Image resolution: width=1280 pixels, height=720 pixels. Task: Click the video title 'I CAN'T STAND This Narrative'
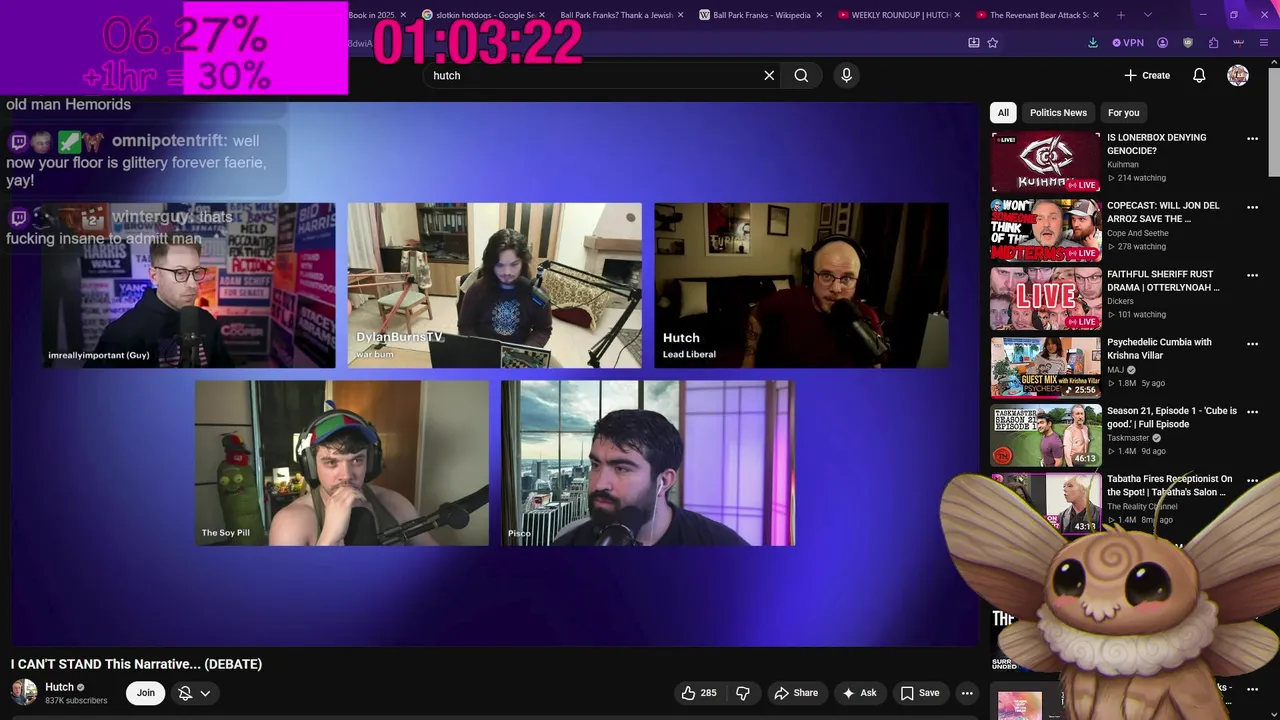(x=136, y=664)
